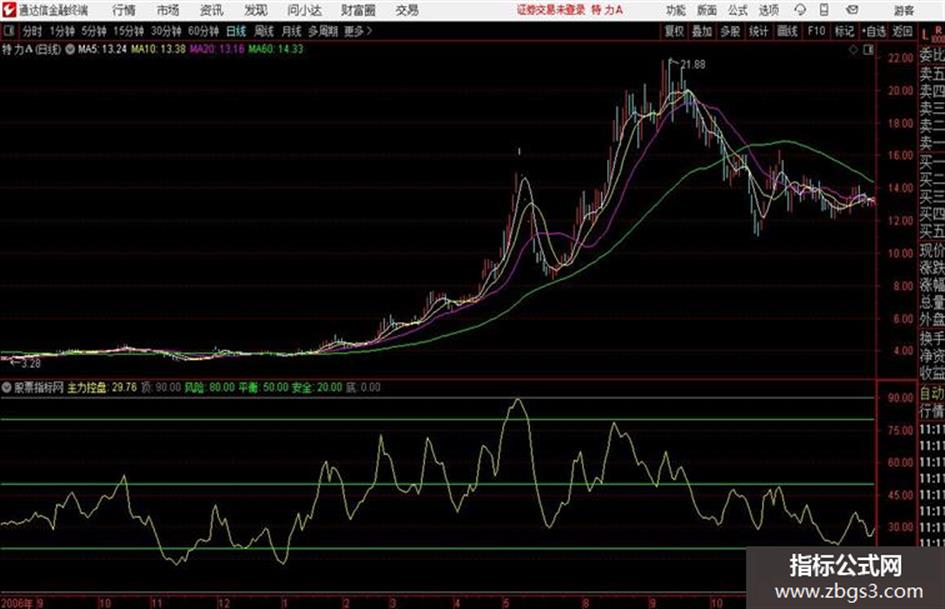Switch to the 30分钟 period tab
Viewport: 945px width, 609px height.
(166, 31)
